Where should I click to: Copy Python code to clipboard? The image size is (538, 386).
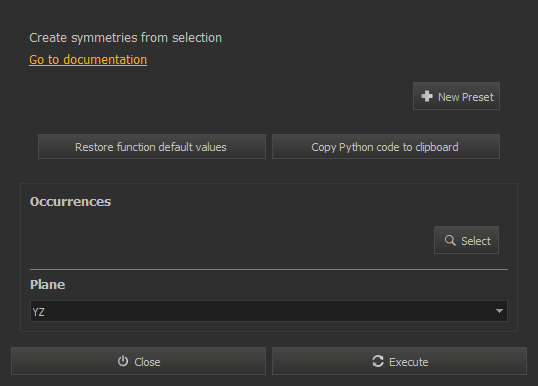point(386,147)
